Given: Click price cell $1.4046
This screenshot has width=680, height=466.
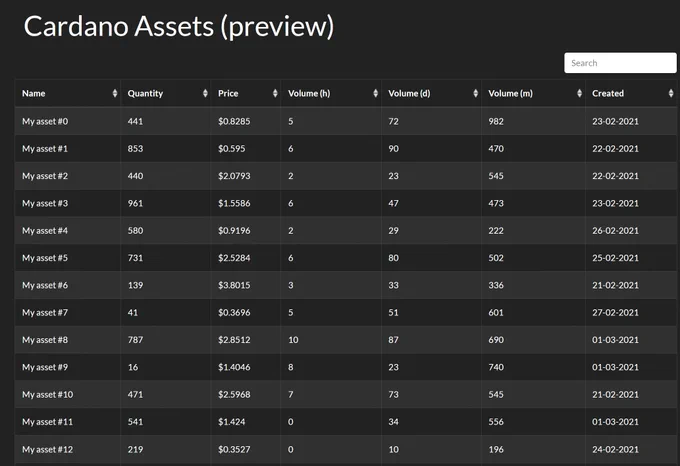Looking at the screenshot, I should point(234,367).
